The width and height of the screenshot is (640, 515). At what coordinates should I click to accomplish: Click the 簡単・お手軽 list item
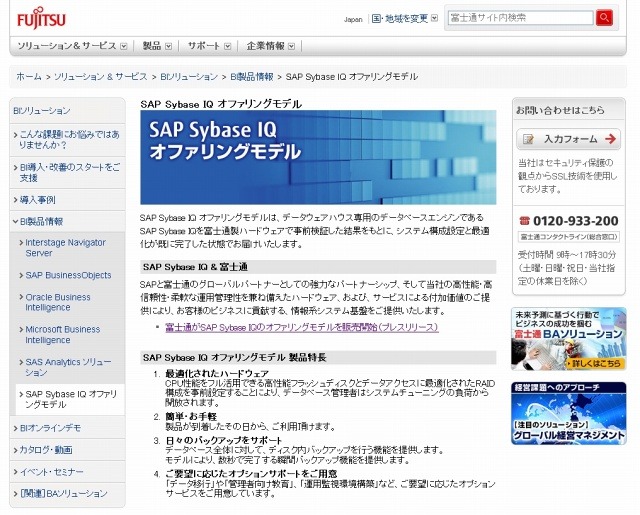tap(191, 417)
